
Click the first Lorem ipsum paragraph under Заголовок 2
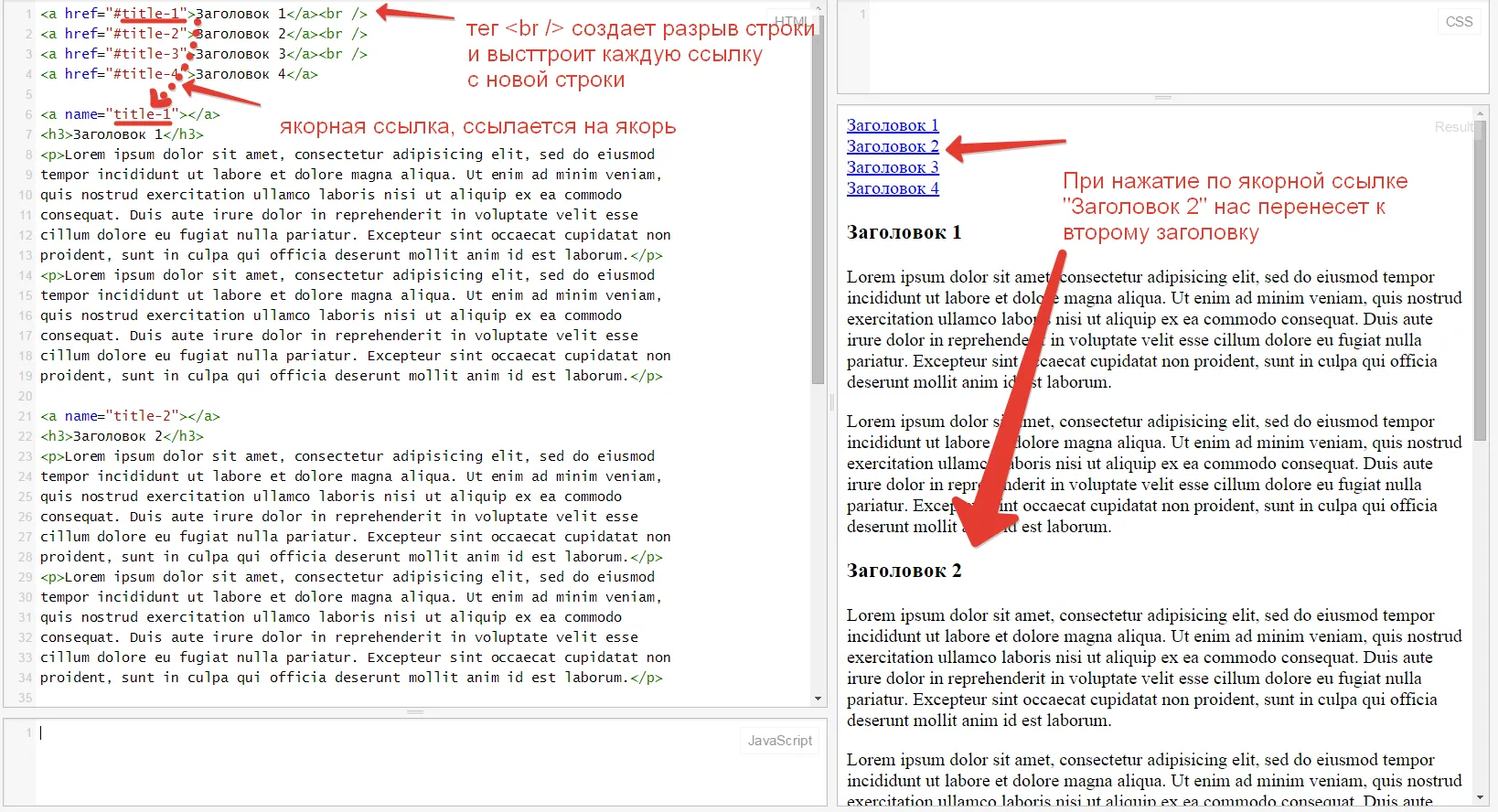pos(1154,668)
